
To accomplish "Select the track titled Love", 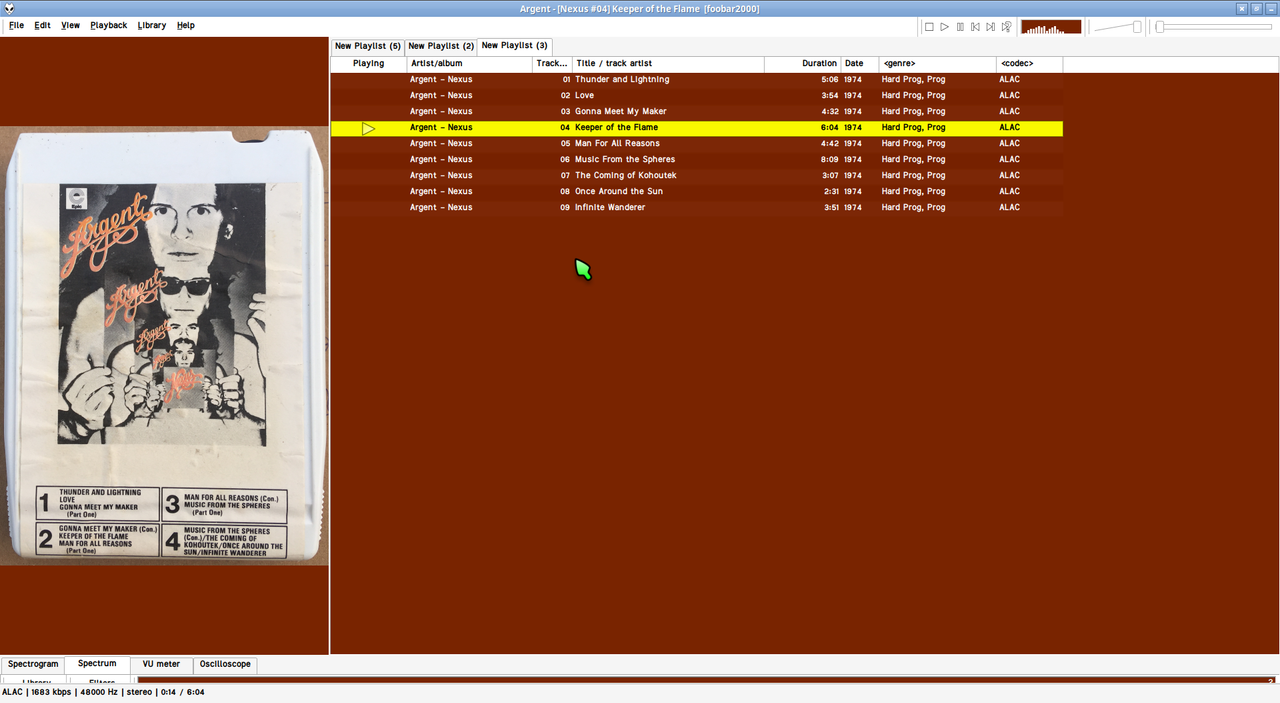I will pyautogui.click(x=584, y=96).
